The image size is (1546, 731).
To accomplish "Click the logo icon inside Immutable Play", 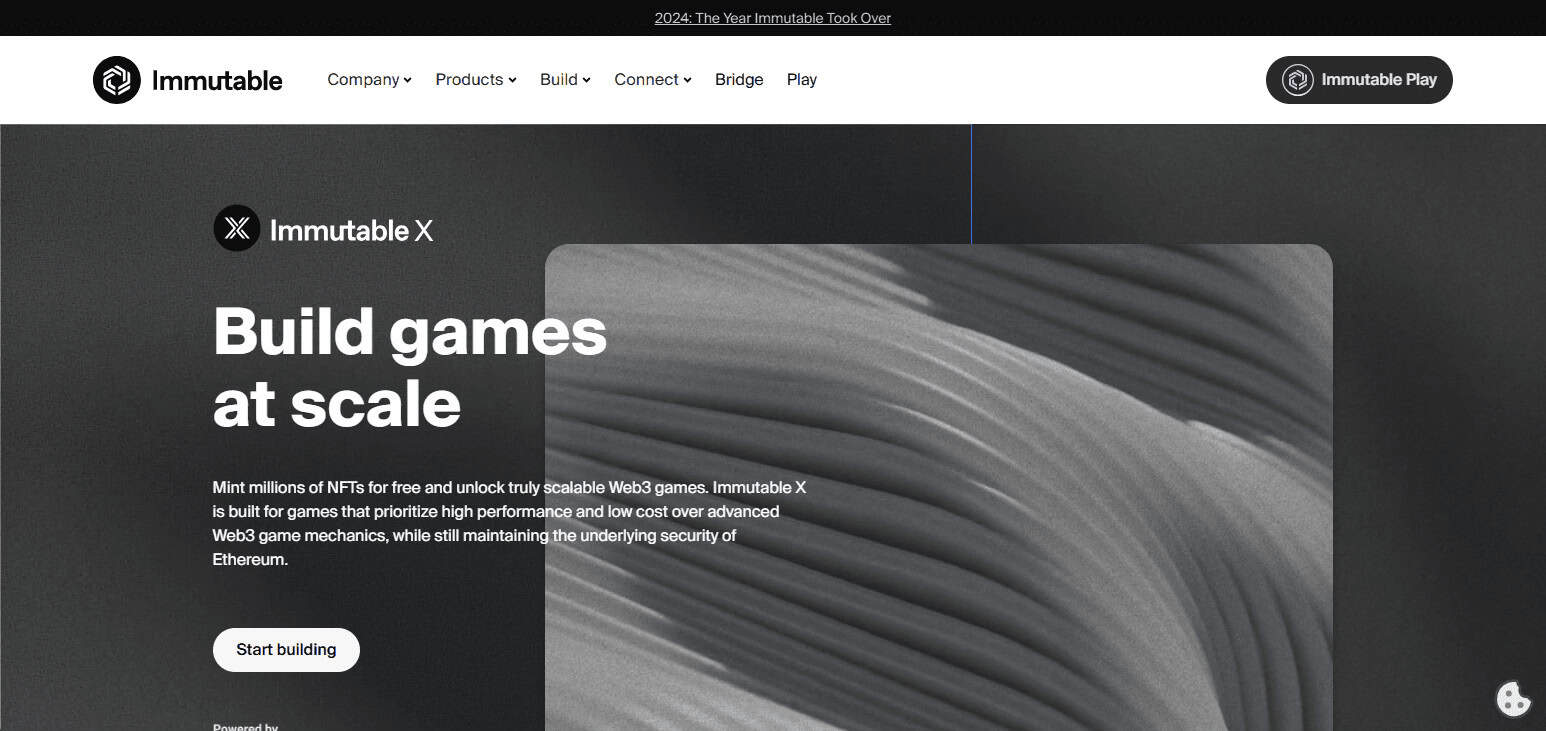I will tap(1297, 80).
